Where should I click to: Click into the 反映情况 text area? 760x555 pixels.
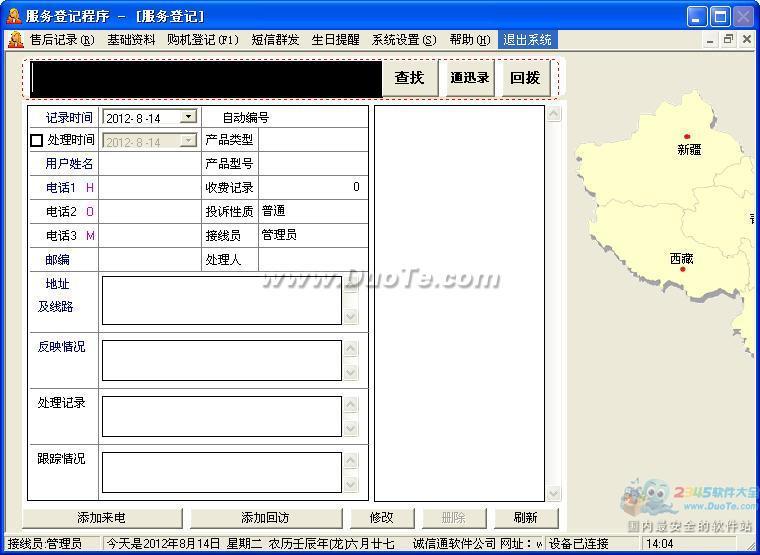click(x=221, y=360)
